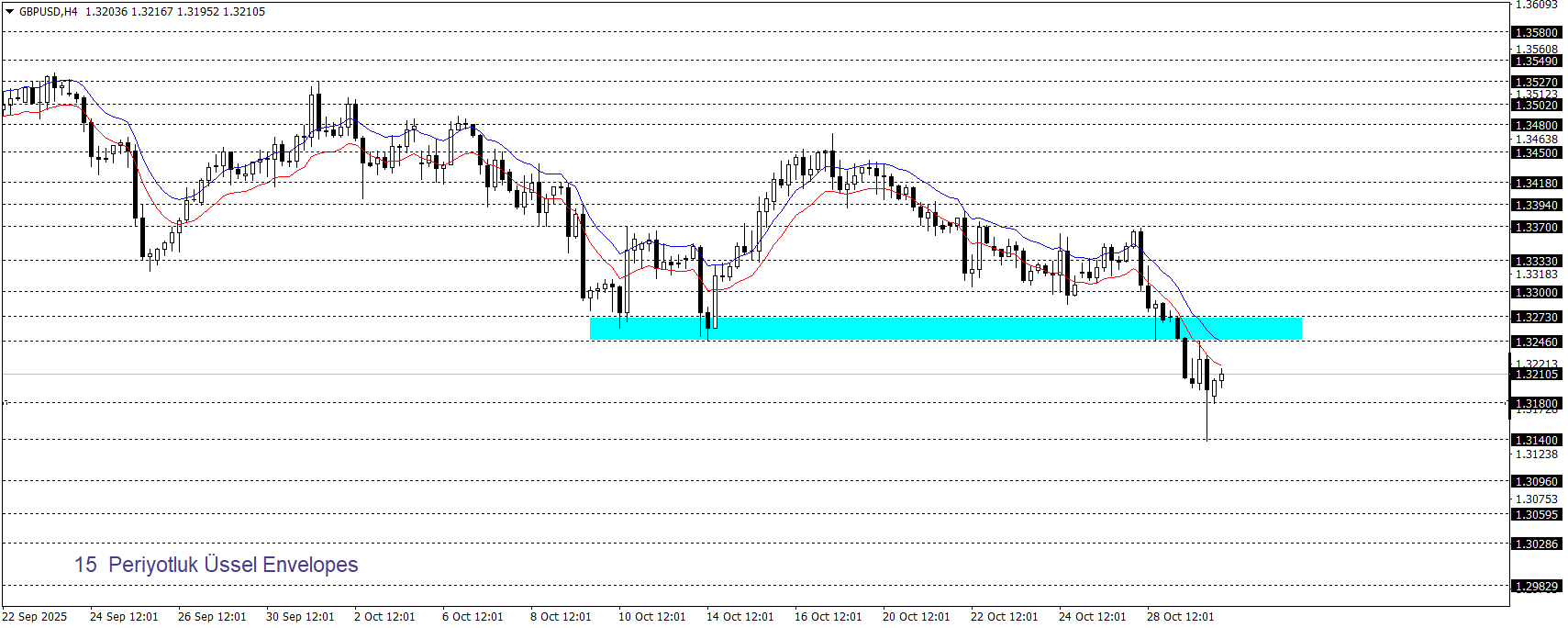Click the 22 Oct 12:01 time label
The width and height of the screenshot is (1568, 628).
[1004, 617]
